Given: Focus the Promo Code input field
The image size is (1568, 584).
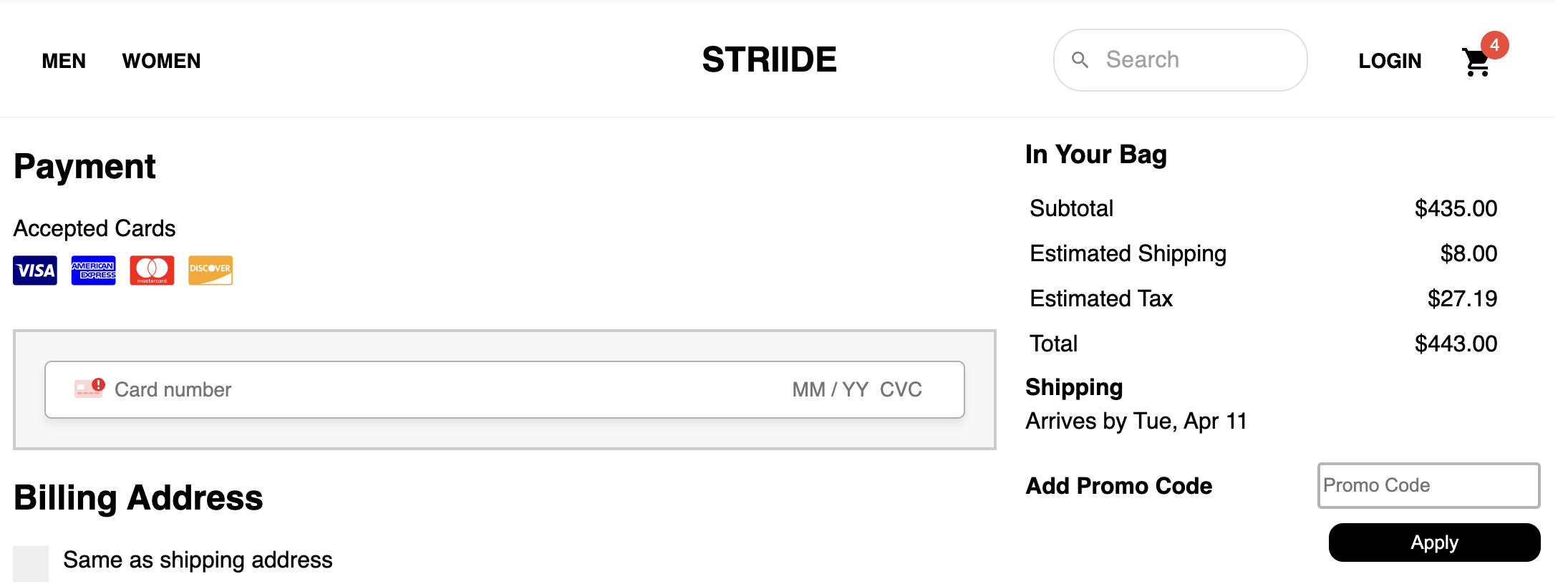Looking at the screenshot, I should click(x=1428, y=485).
